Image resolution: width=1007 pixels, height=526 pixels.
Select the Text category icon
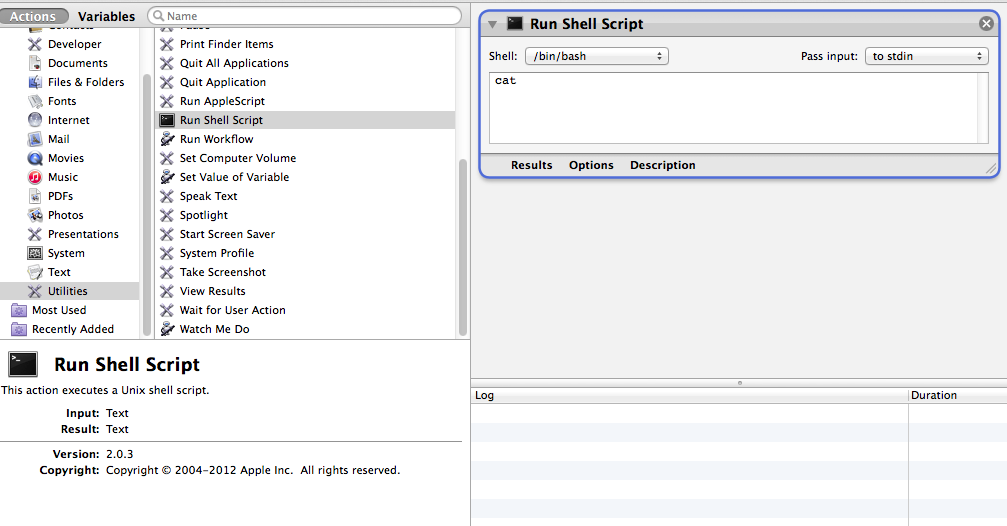pyautogui.click(x=35, y=272)
